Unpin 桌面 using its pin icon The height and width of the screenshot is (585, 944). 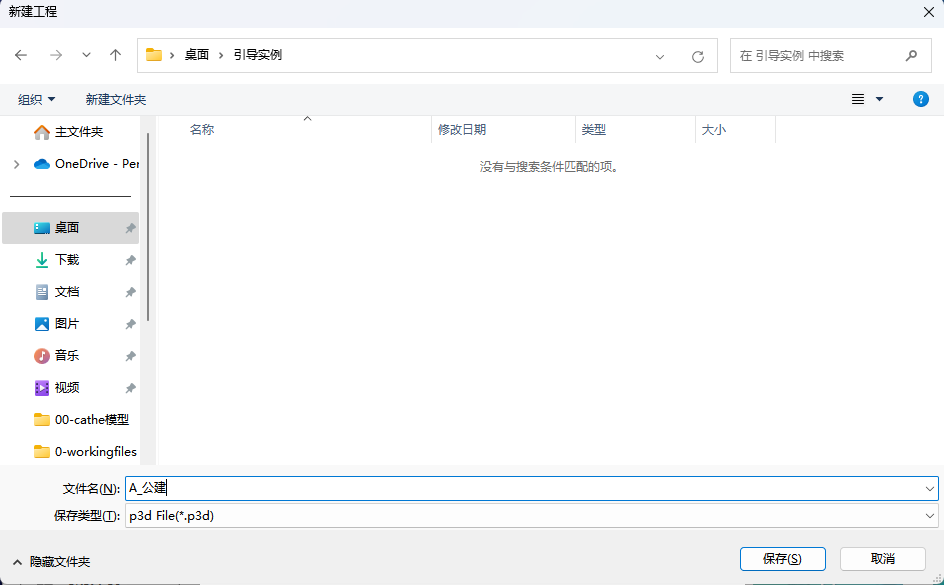[x=130, y=228]
